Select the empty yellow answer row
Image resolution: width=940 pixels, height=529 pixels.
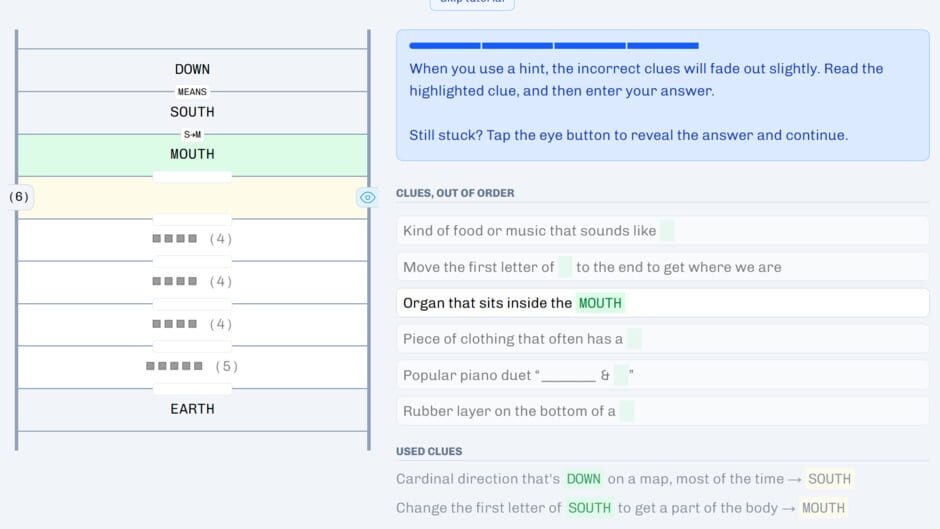[192, 198]
